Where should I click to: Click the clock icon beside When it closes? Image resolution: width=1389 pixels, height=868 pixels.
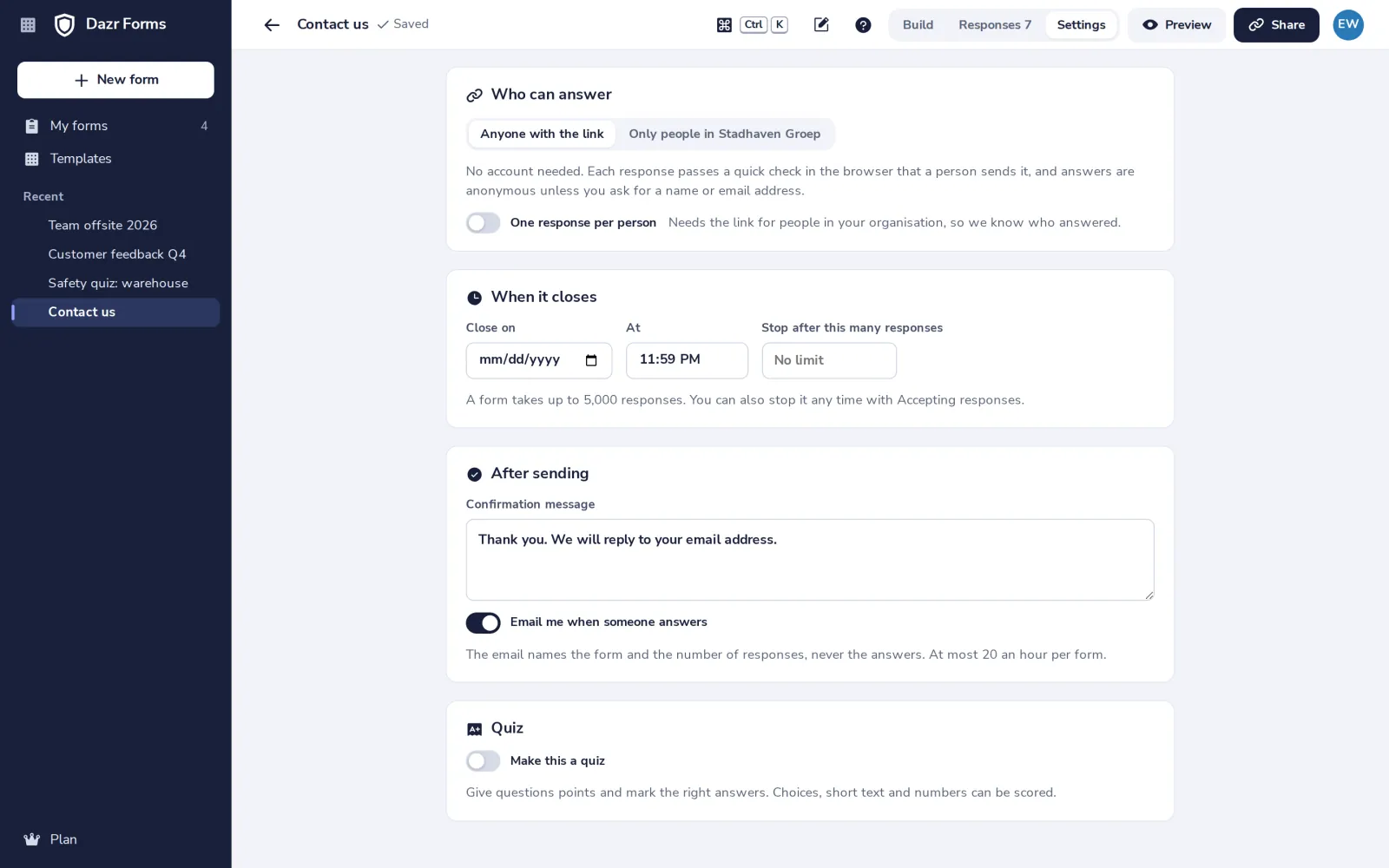tap(474, 298)
